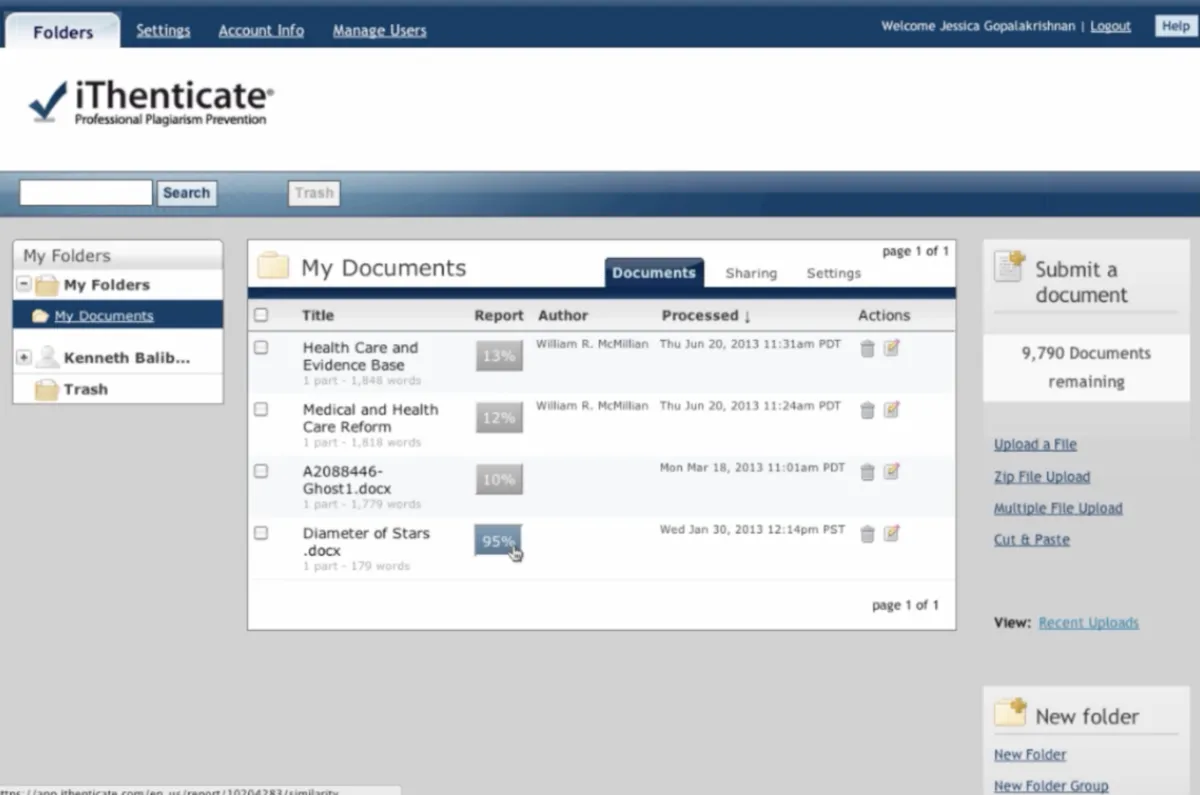Check the Health Care and Evidence Base row
1200x795 pixels.
point(261,347)
